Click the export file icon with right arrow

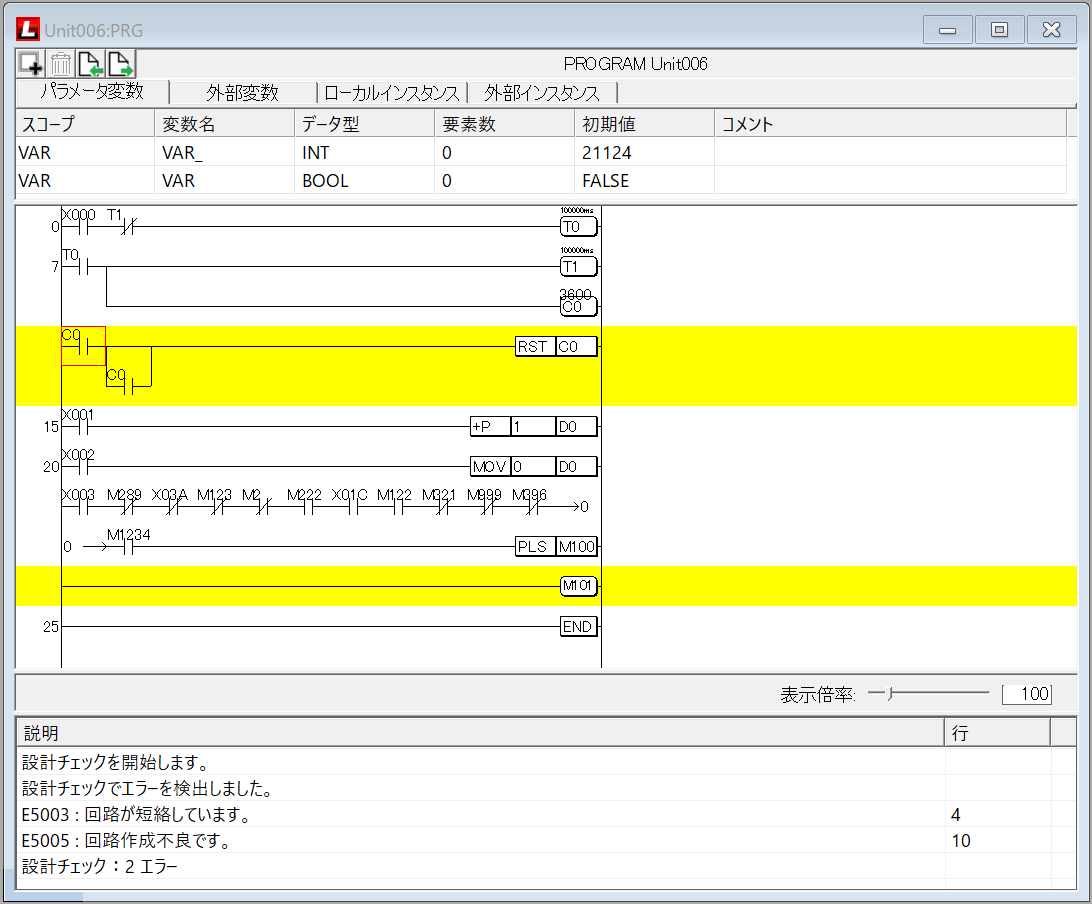[x=121, y=64]
